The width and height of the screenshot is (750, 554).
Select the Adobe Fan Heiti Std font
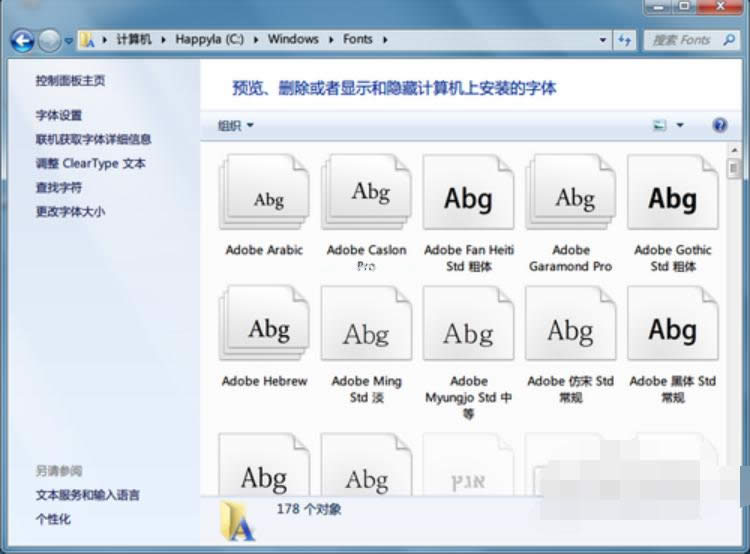(x=468, y=197)
